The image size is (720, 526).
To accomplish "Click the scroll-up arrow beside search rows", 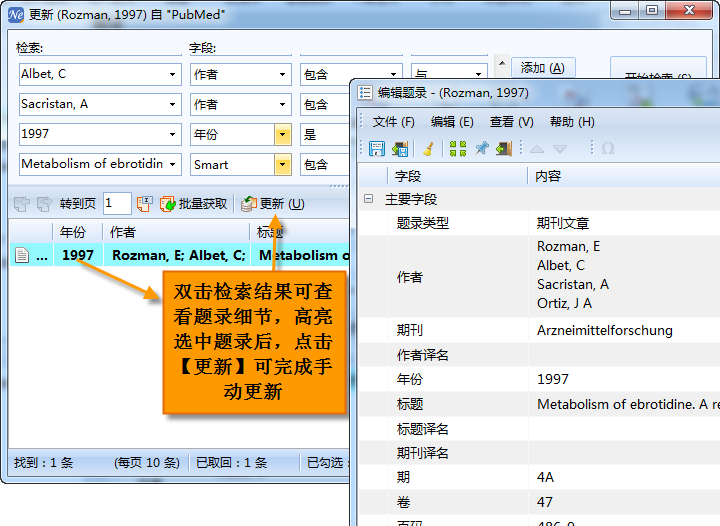I will click(502, 63).
